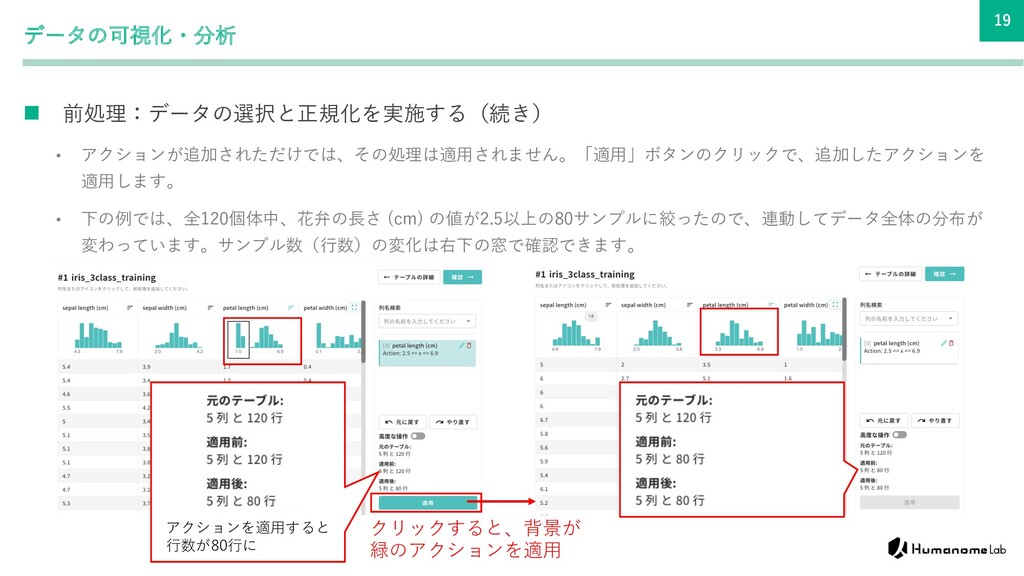Click sepal length histogram in left screenshot

98,336
